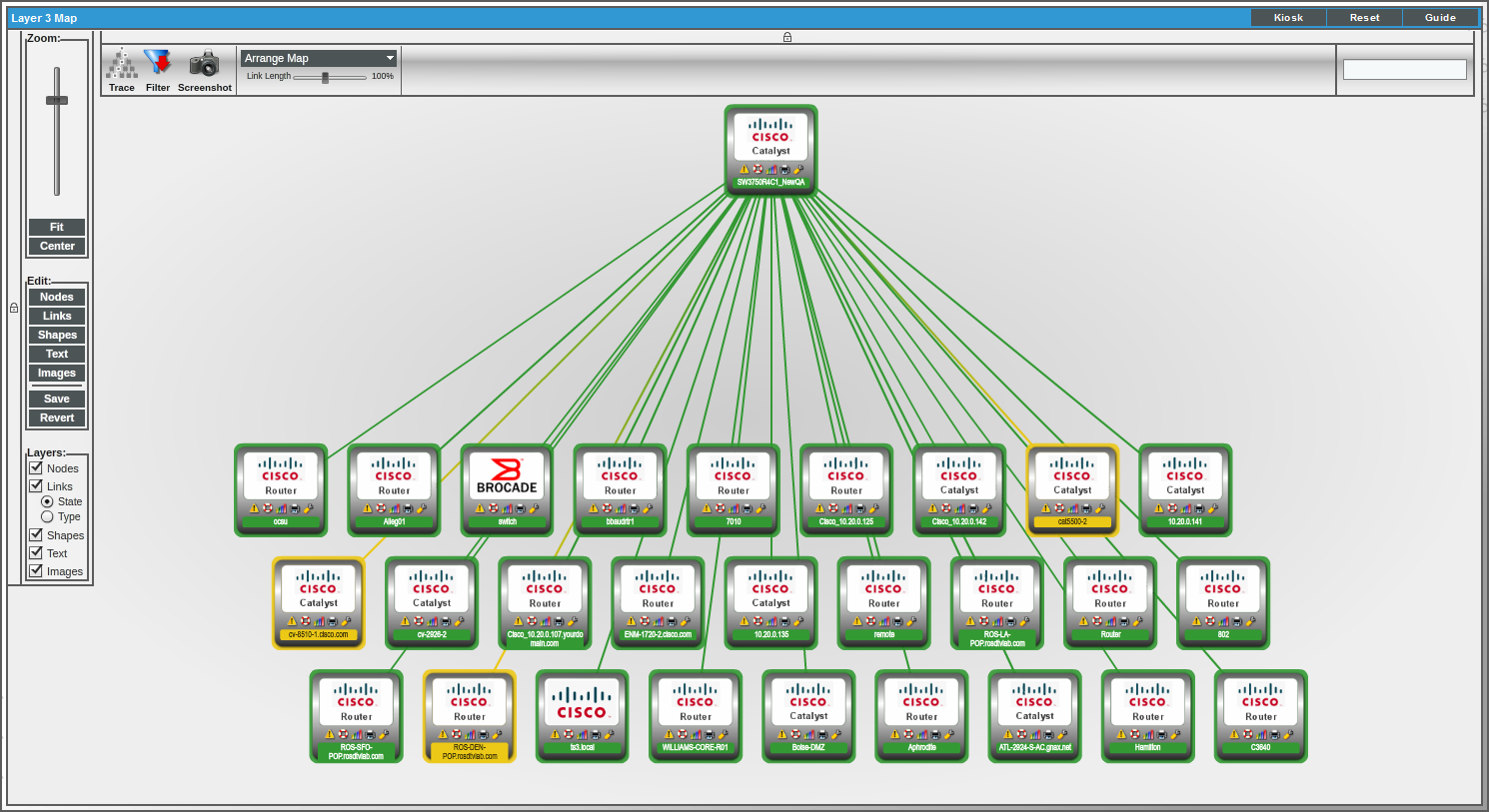
Task: Open warning icon on cv-8510-1.cisco.com node
Action: coord(292,621)
